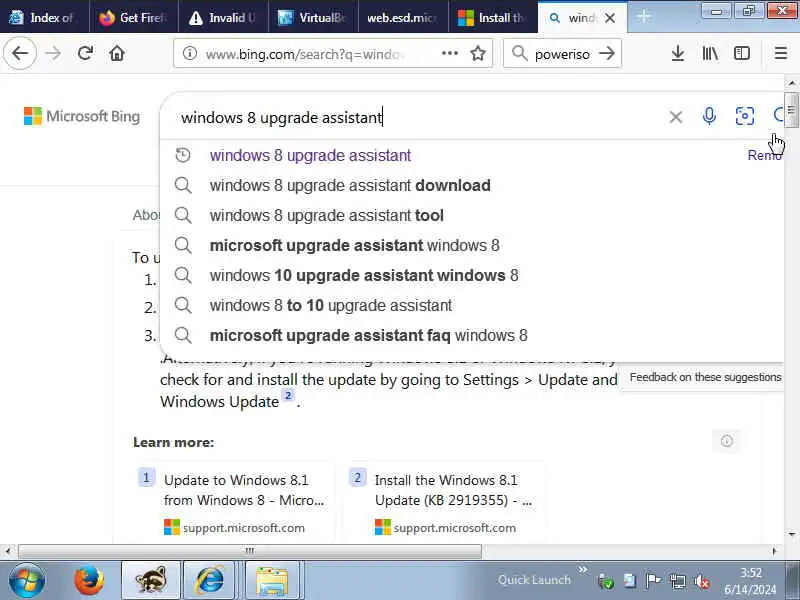This screenshot has width=800, height=600.
Task: Toggle the Firefox sidebar
Action: point(742,53)
